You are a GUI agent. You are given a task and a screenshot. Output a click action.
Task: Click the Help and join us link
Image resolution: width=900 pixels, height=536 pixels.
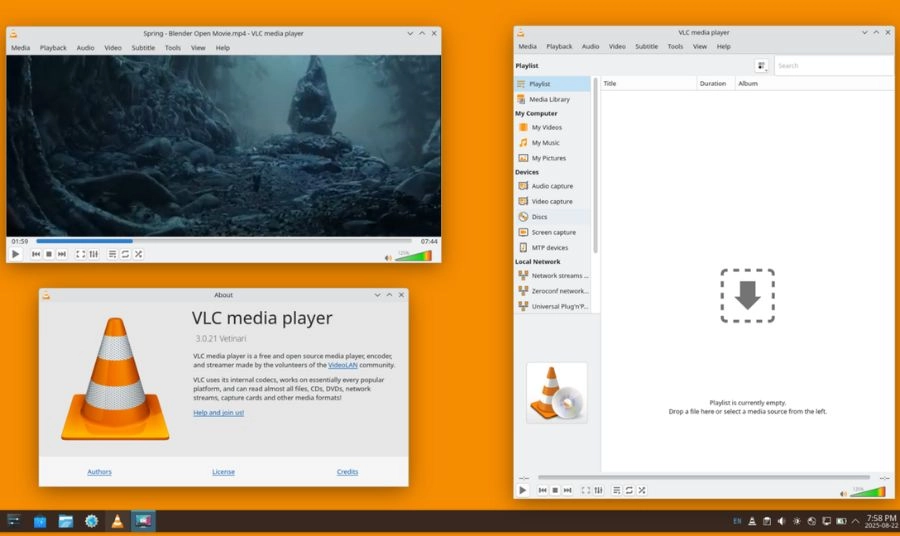click(219, 413)
